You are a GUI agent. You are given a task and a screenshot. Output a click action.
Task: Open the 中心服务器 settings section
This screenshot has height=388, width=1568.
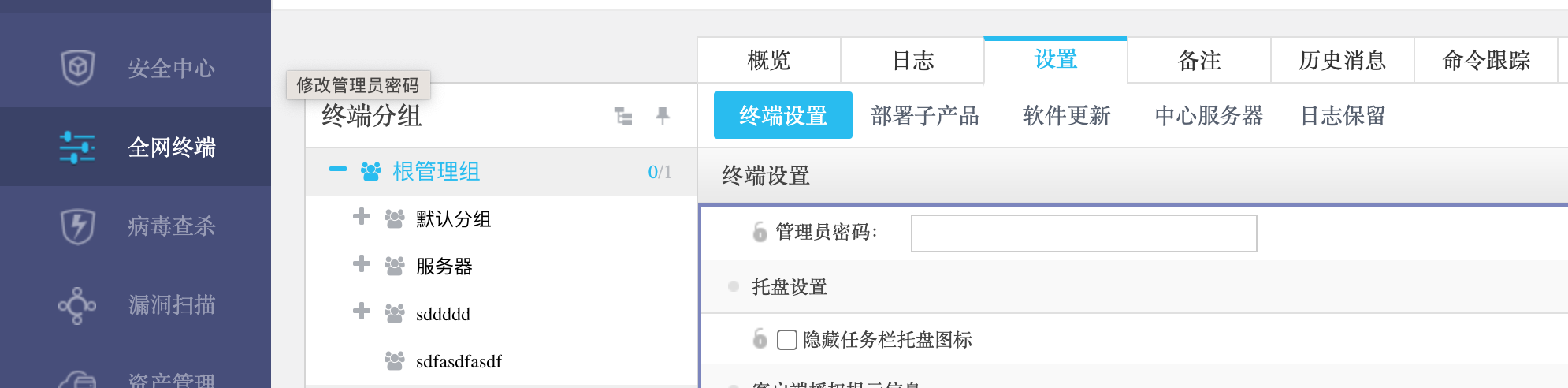(x=1209, y=116)
